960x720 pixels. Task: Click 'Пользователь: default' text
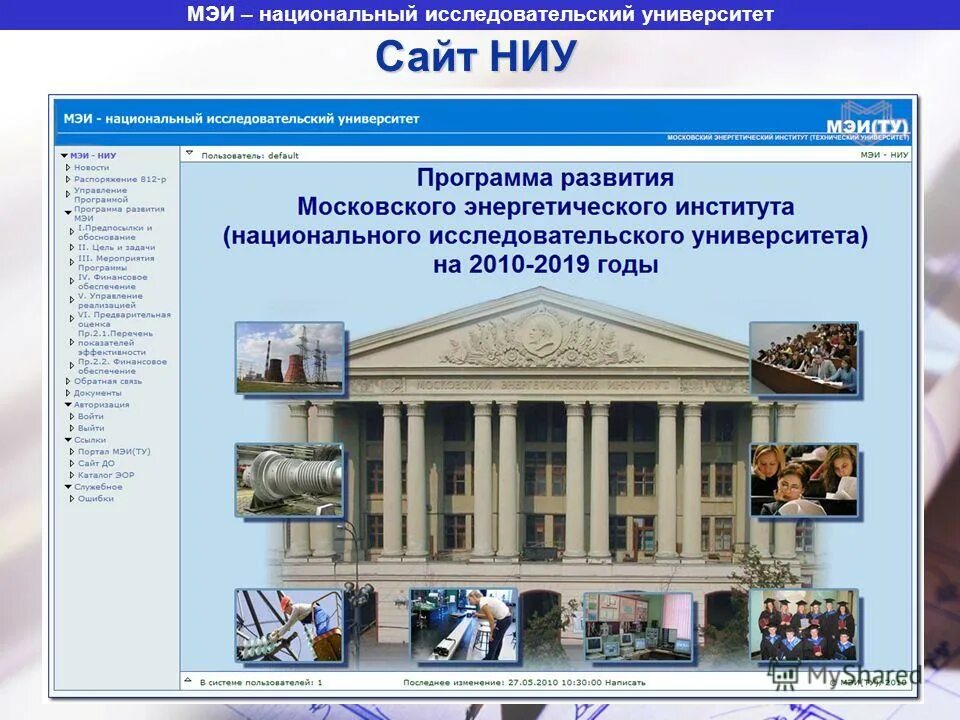tap(250, 156)
